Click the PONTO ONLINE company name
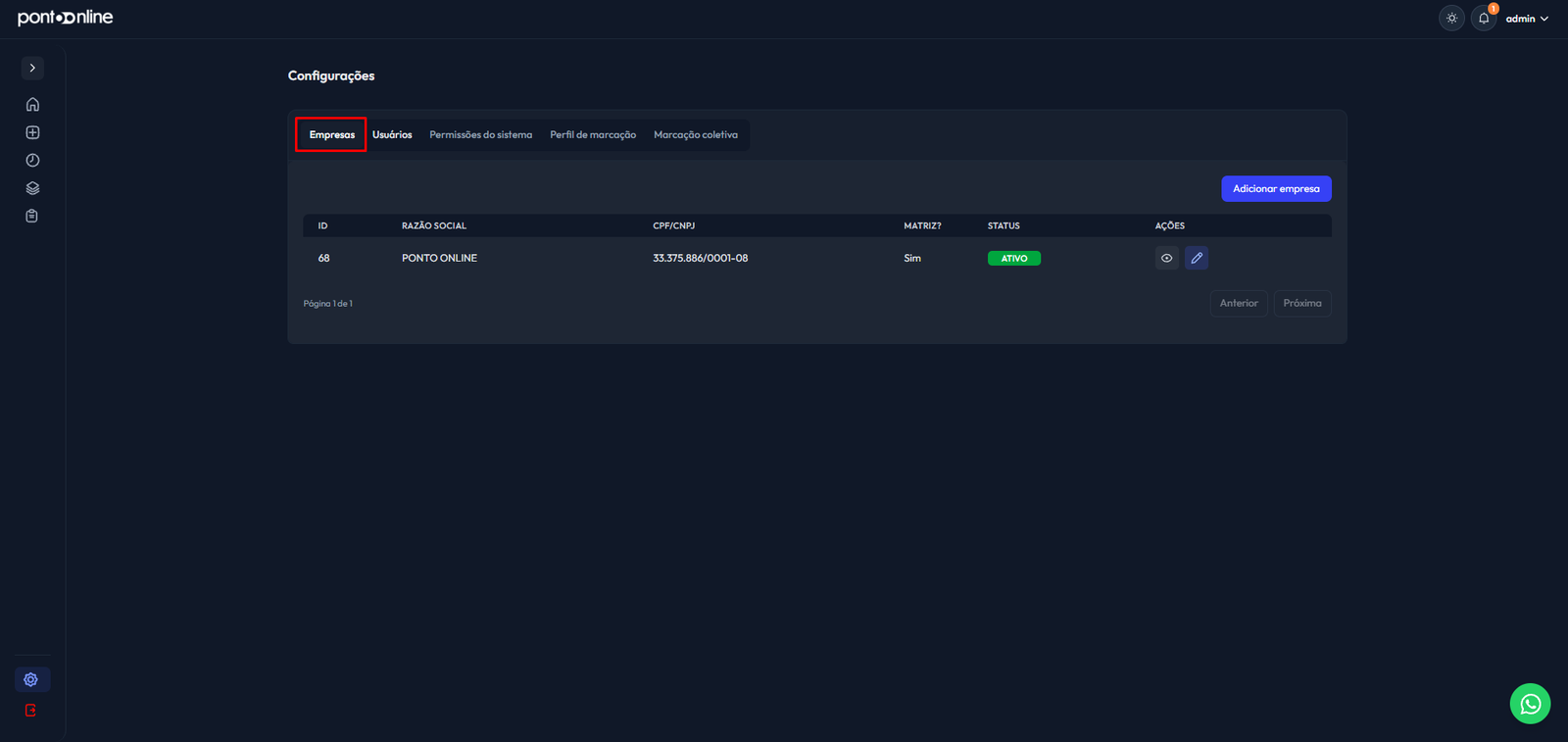Viewport: 1568px width, 742px height. [439, 259]
